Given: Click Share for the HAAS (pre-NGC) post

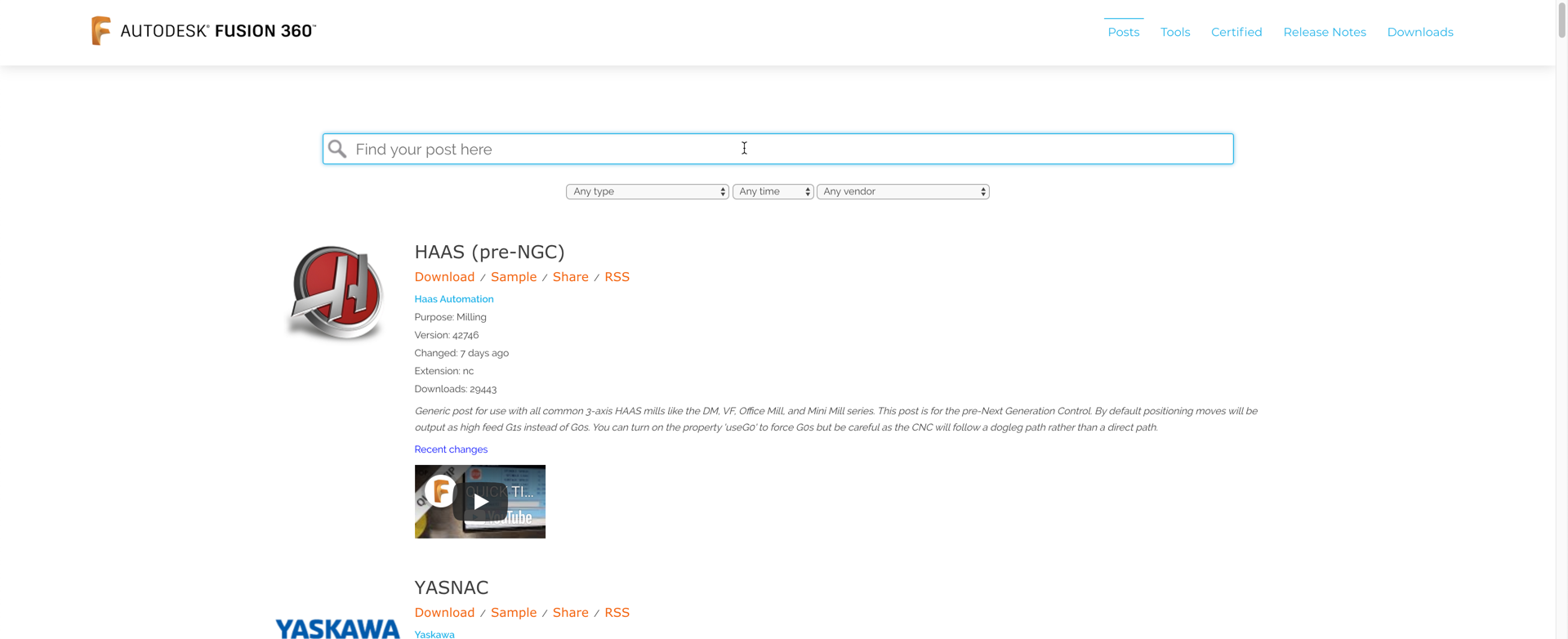Looking at the screenshot, I should point(571,277).
